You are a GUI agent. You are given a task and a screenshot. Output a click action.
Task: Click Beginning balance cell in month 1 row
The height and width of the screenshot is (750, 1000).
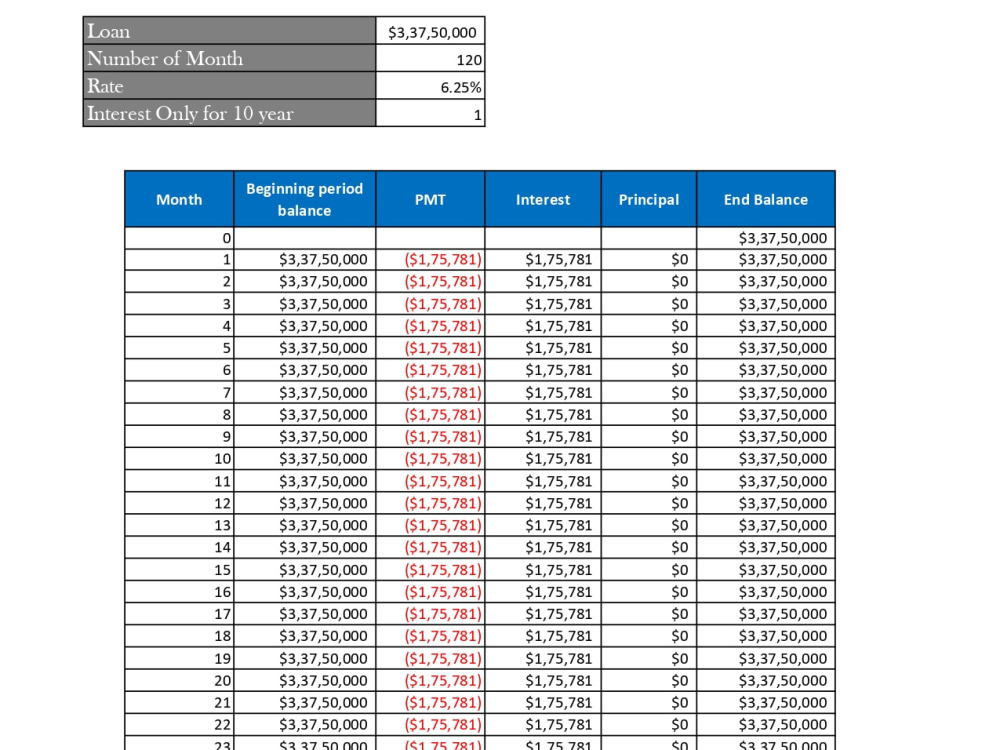(305, 260)
